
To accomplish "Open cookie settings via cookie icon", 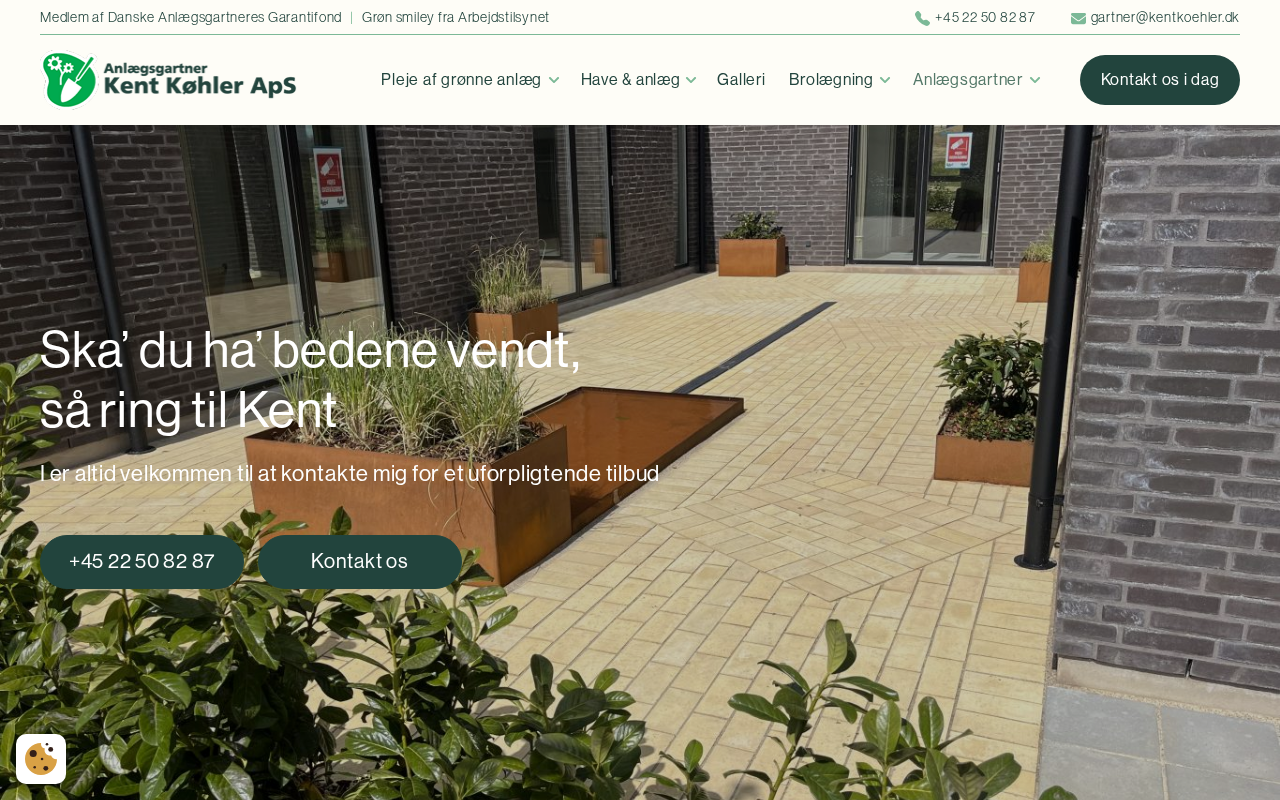I will tap(41, 759).
